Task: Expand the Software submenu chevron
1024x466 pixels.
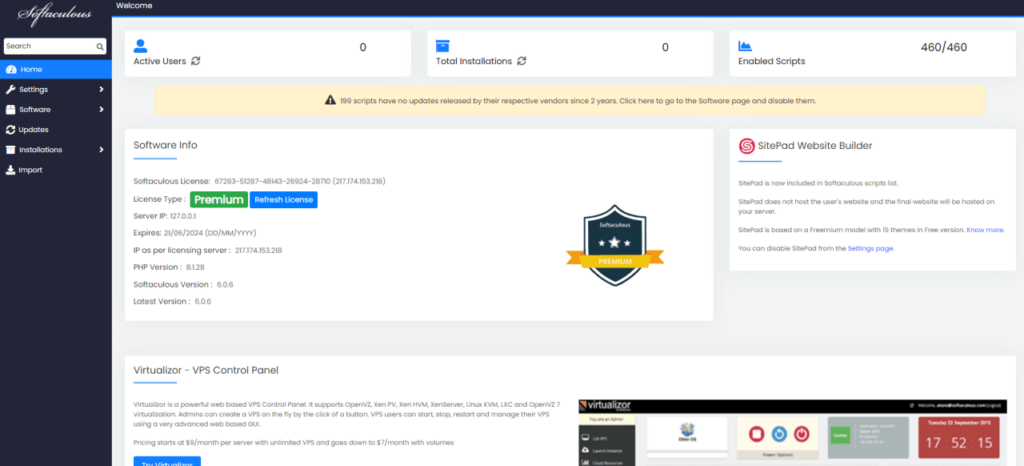Action: [x=101, y=110]
